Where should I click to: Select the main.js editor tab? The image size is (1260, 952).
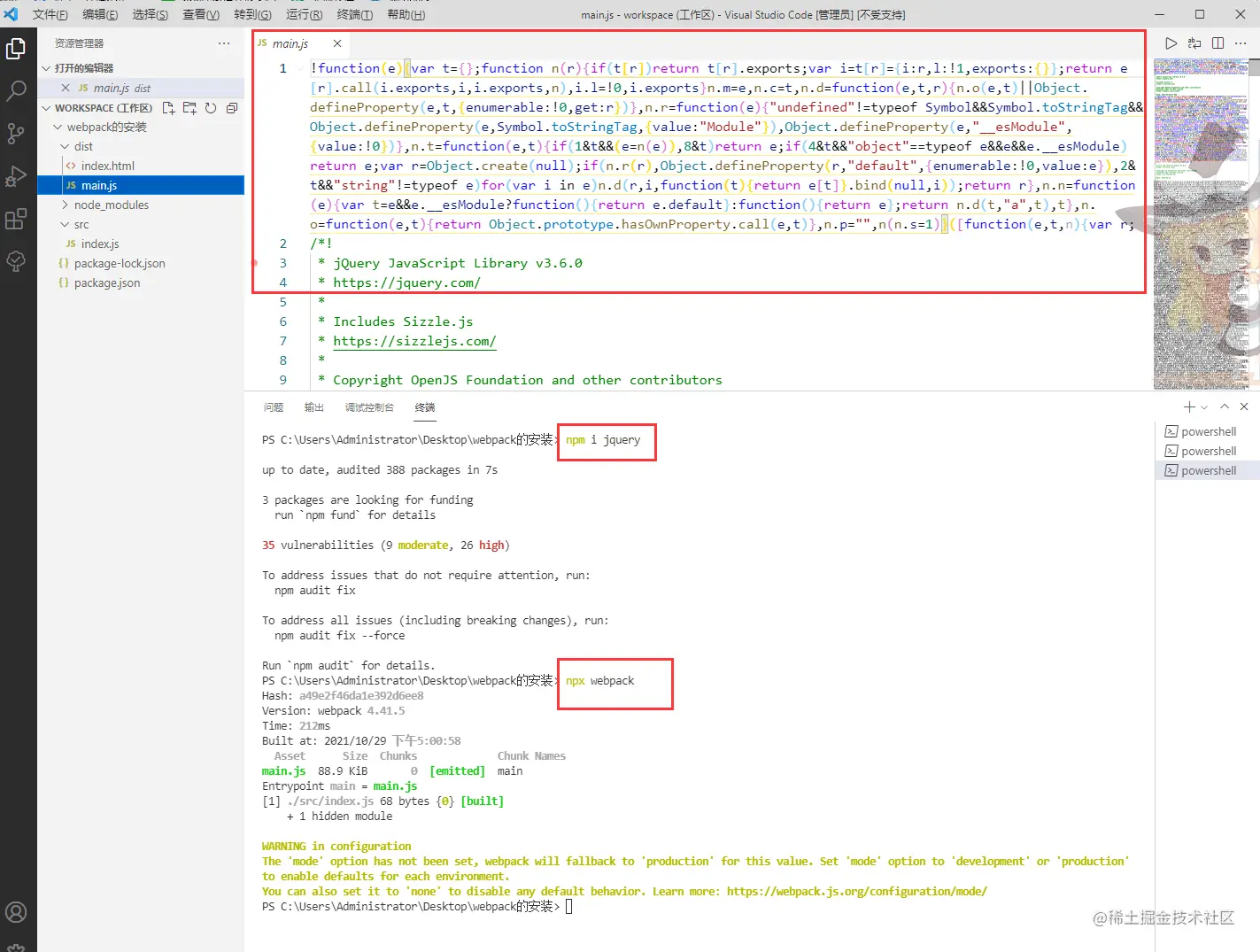289,43
